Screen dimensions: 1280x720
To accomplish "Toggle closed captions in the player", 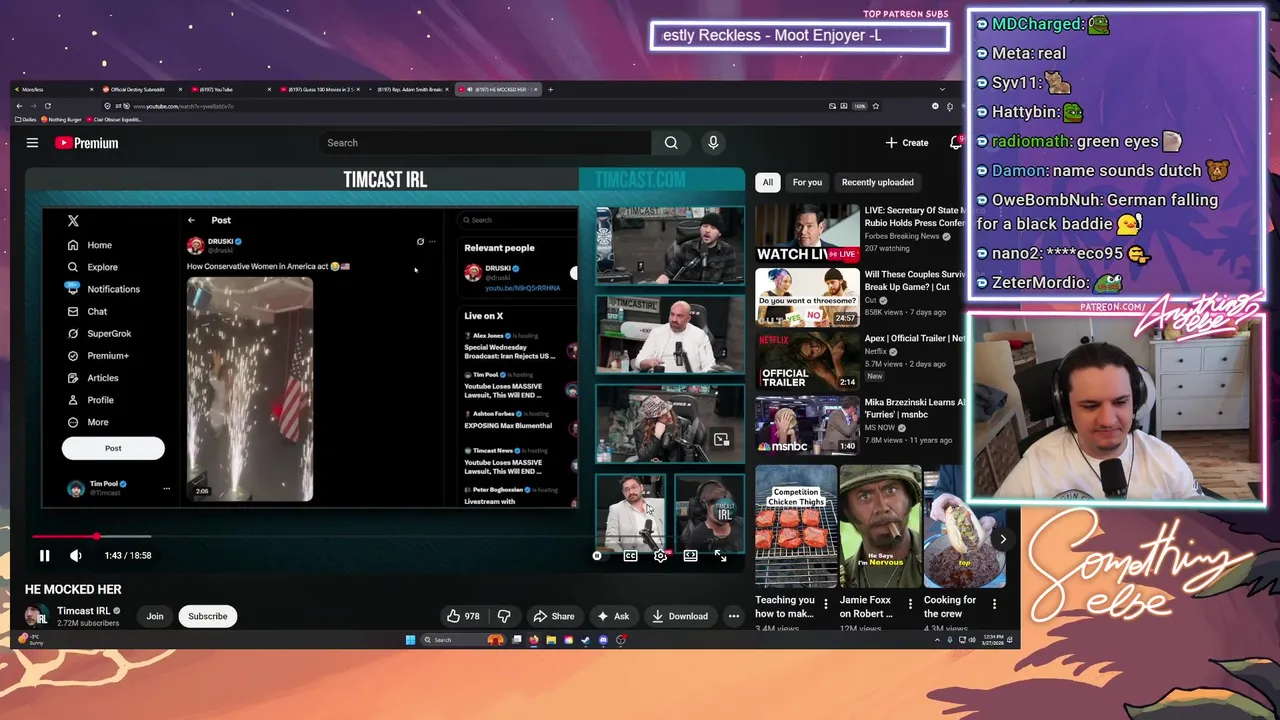I will (x=630, y=556).
